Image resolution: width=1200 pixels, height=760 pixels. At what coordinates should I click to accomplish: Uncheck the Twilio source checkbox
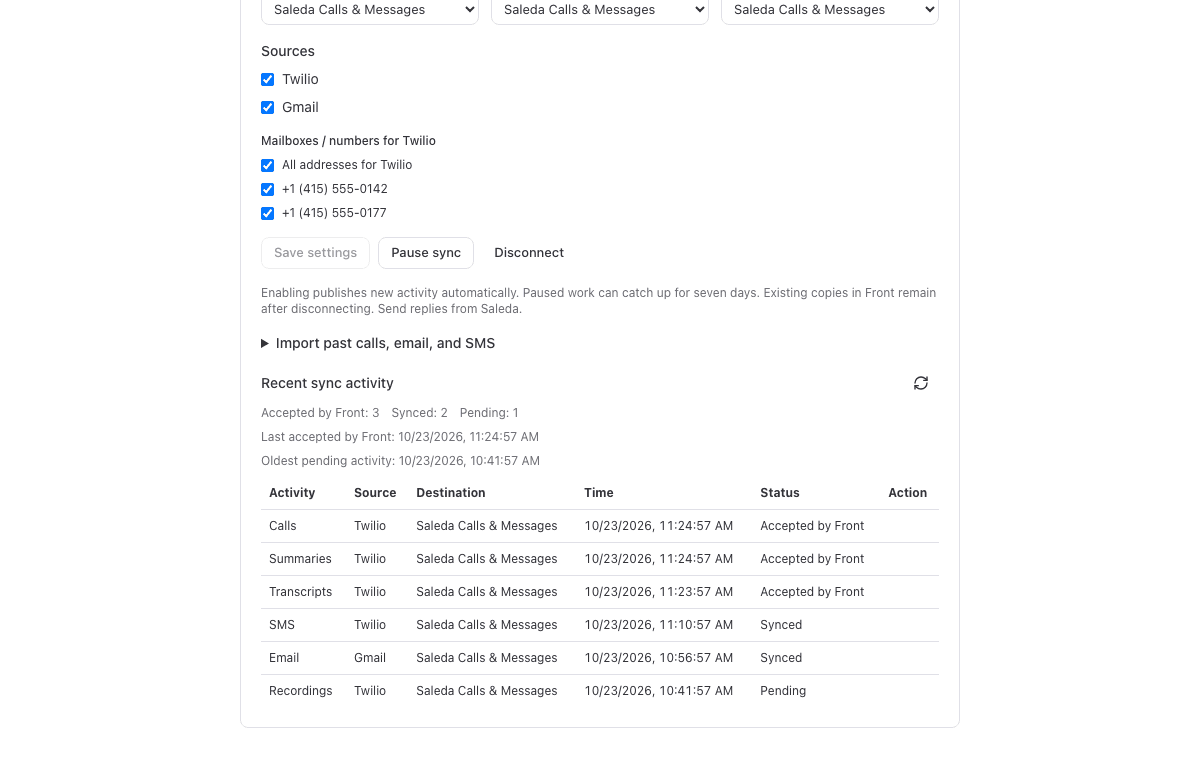[267, 79]
